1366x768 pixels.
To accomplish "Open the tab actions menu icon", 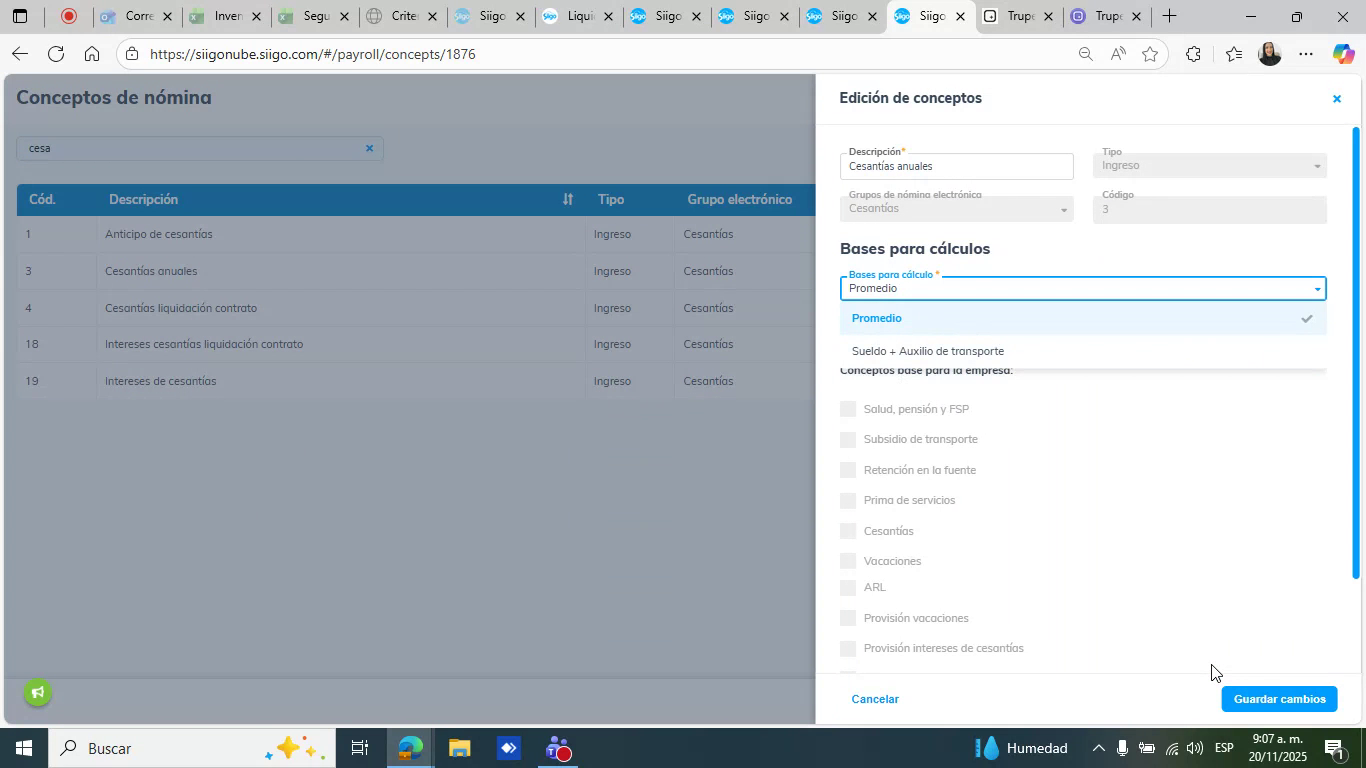I will click(20, 16).
